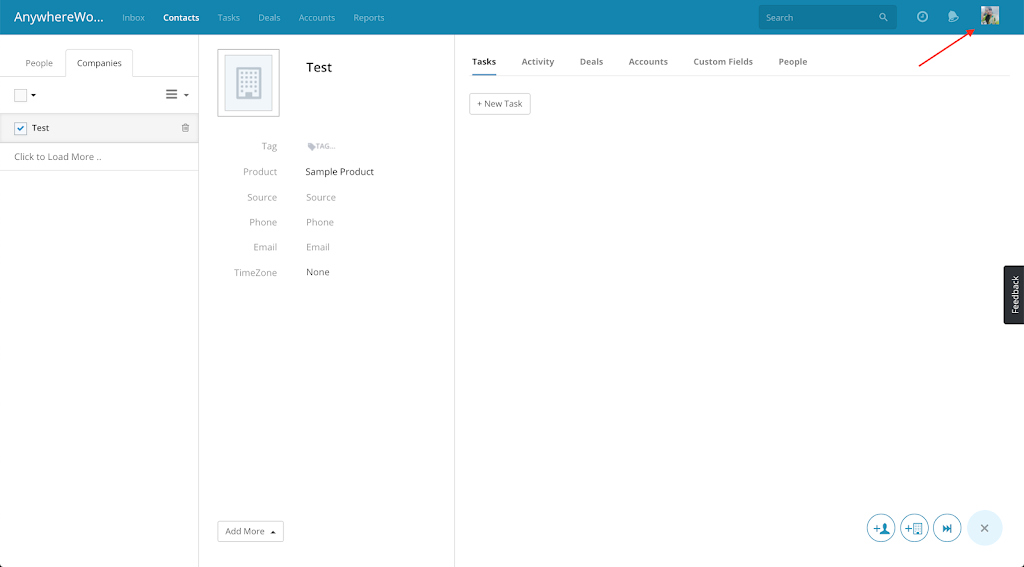This screenshot has height=567, width=1024.
Task: Change the TimeZone None value
Action: point(317,272)
